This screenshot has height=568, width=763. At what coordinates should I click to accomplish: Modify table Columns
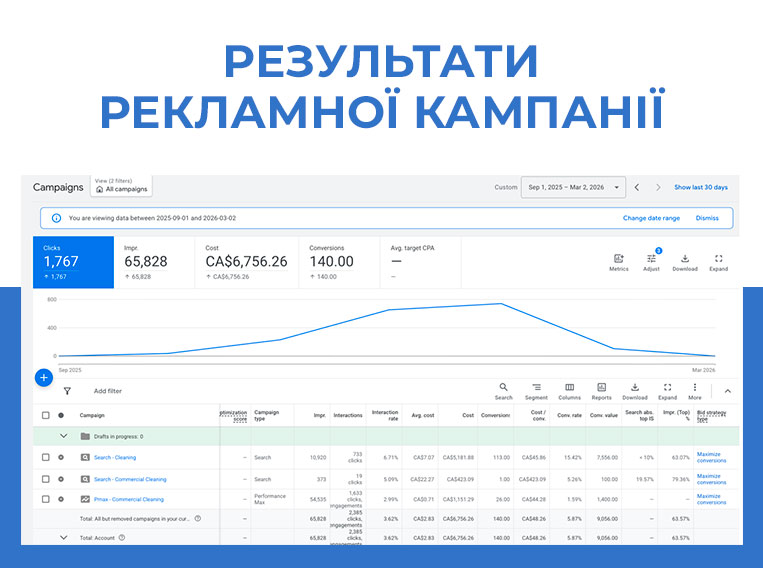tap(569, 391)
